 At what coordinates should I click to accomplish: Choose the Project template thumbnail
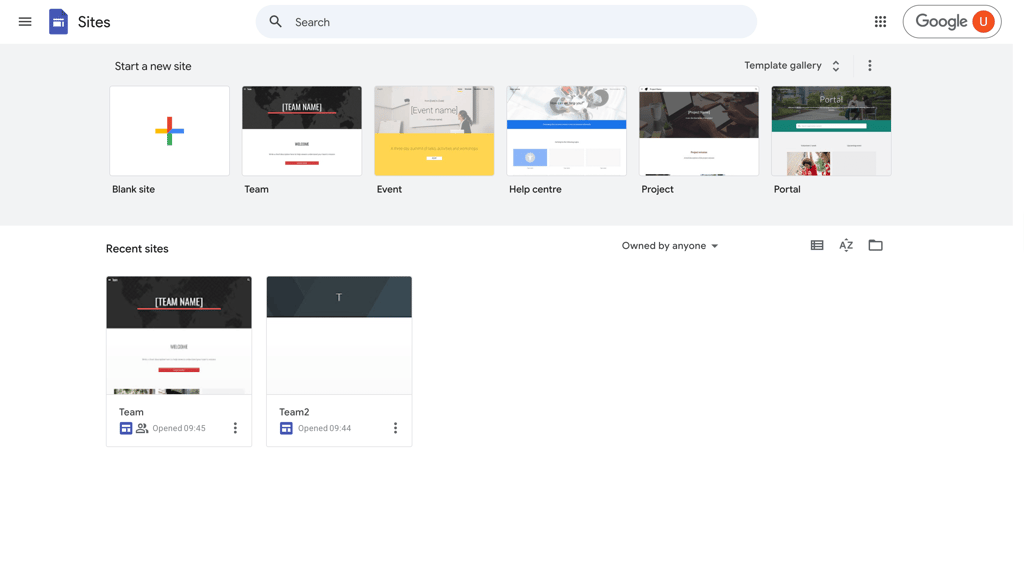pos(699,131)
